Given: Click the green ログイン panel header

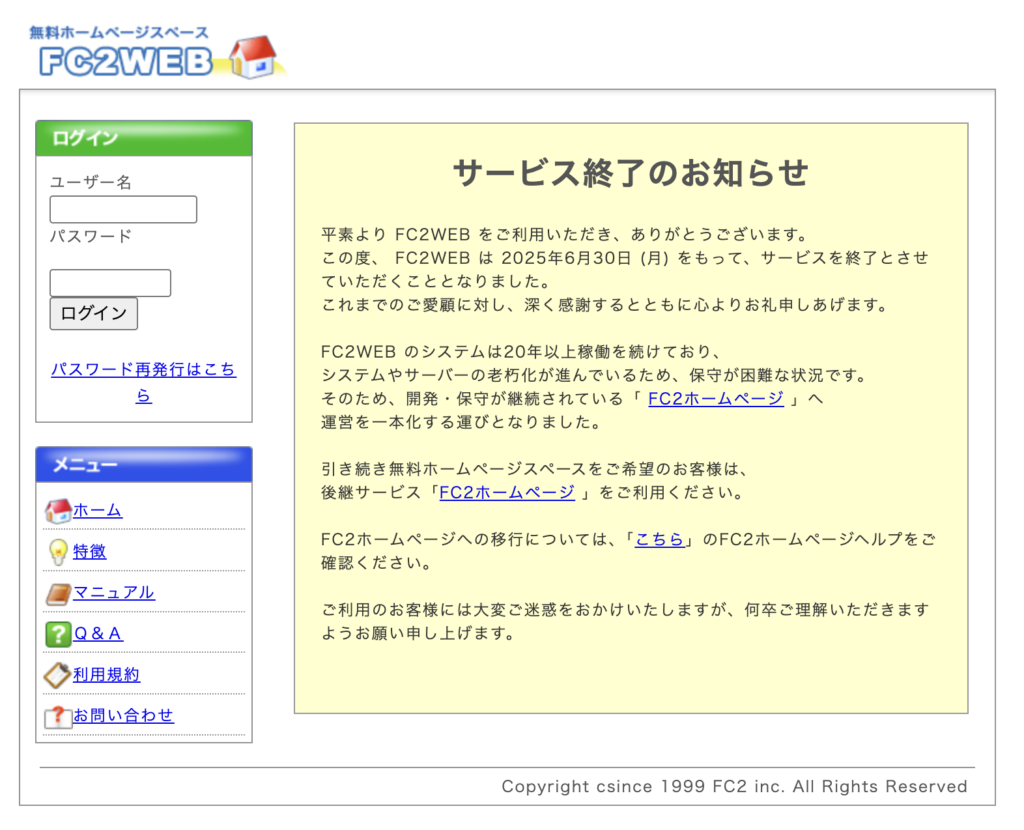Looking at the screenshot, I should click(144, 138).
